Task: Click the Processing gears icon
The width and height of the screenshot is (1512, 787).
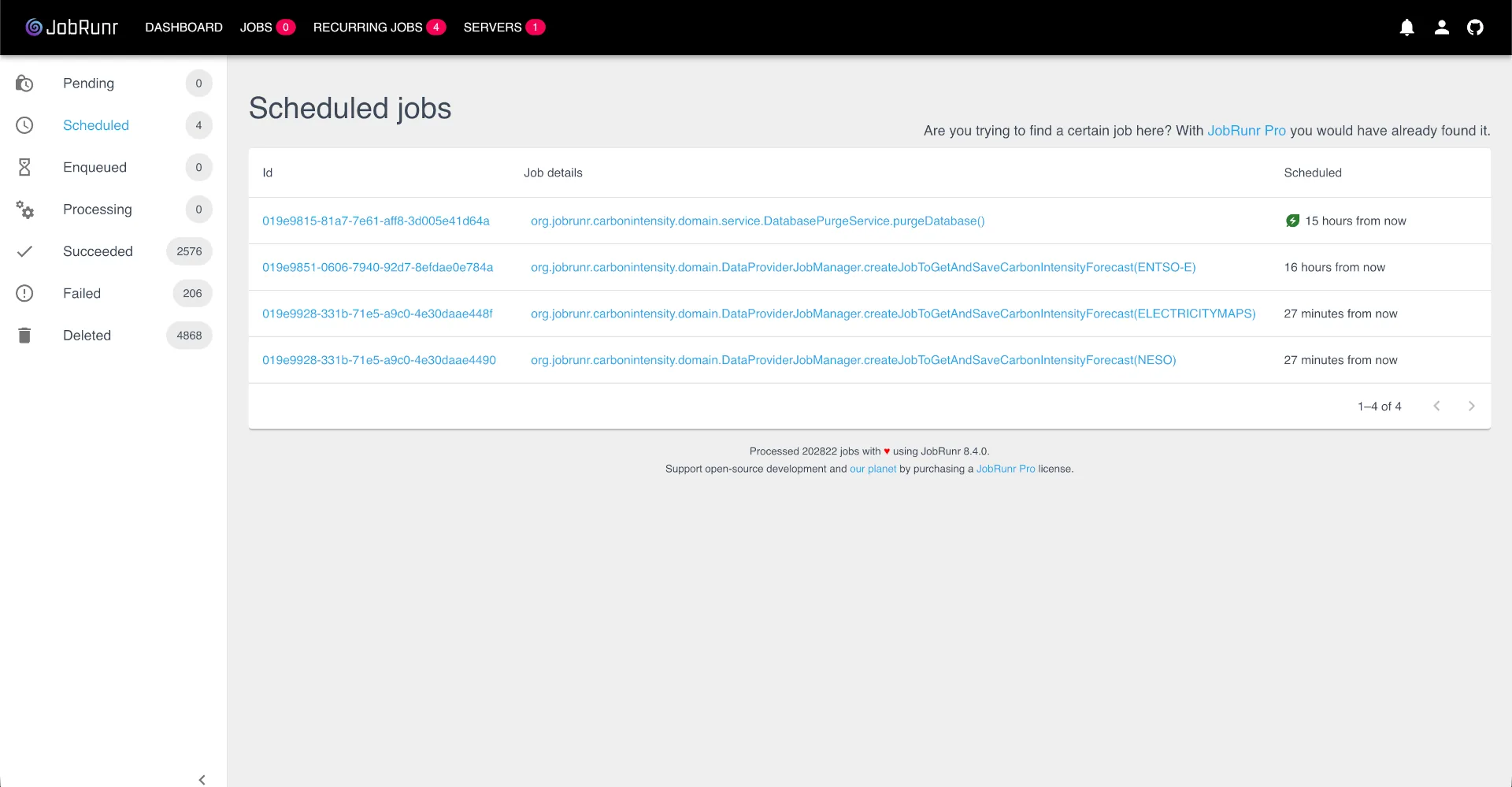Action: (x=24, y=210)
